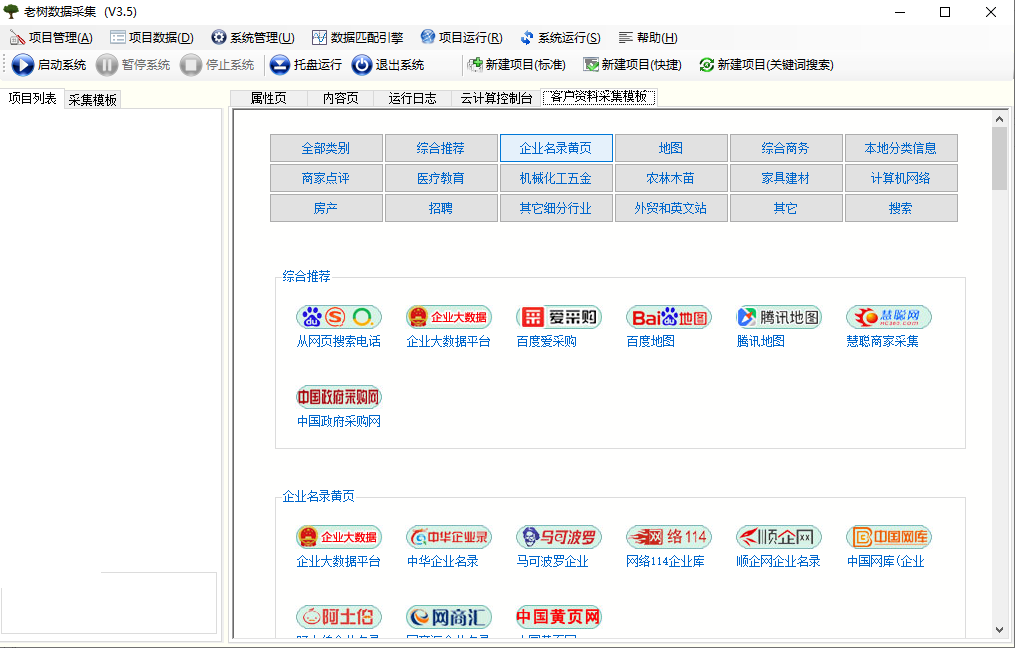Open the 慧聪网 template logo
Image resolution: width=1015 pixels, height=648 pixels.
[889, 317]
